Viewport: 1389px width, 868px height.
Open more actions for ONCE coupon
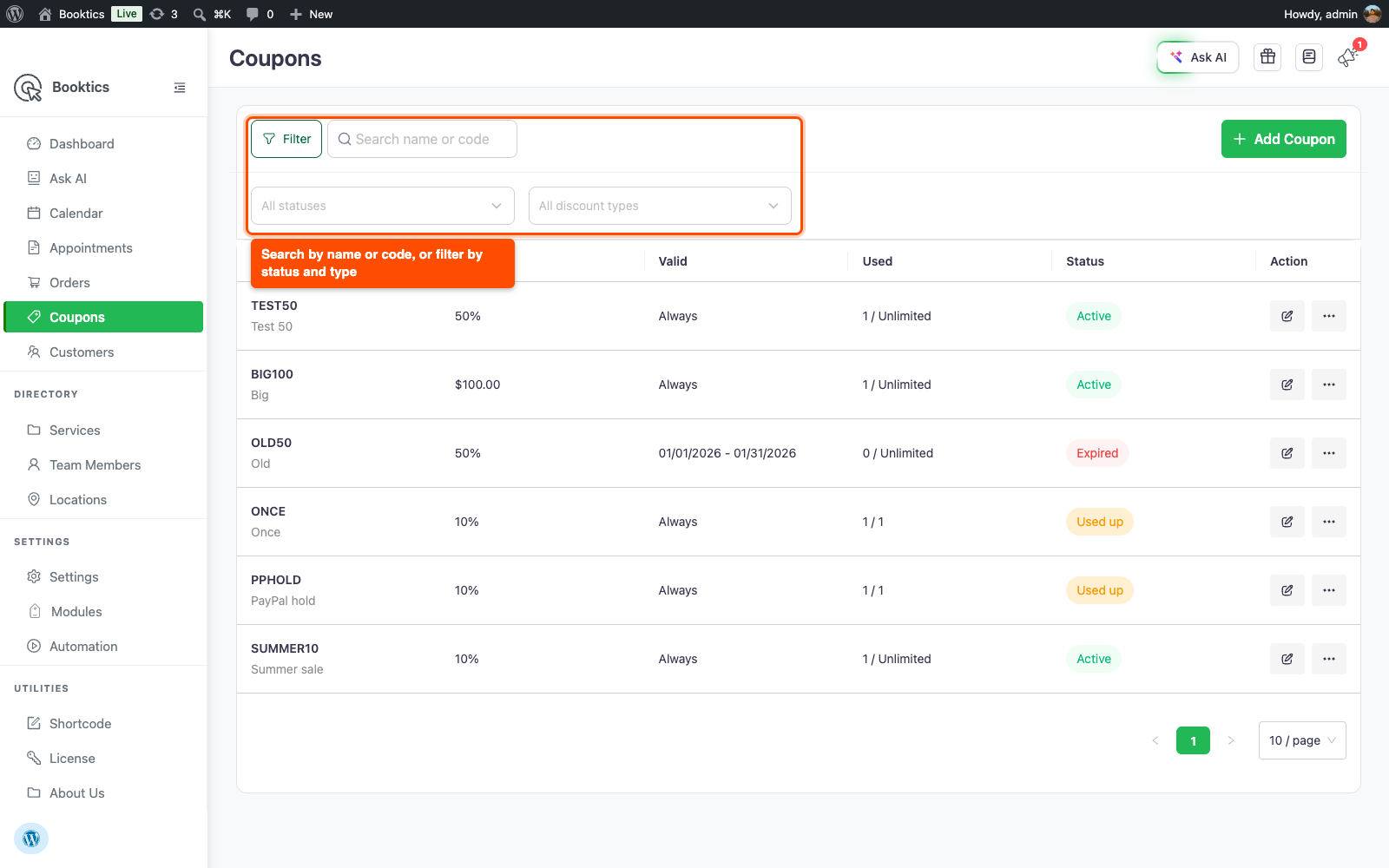pos(1329,522)
